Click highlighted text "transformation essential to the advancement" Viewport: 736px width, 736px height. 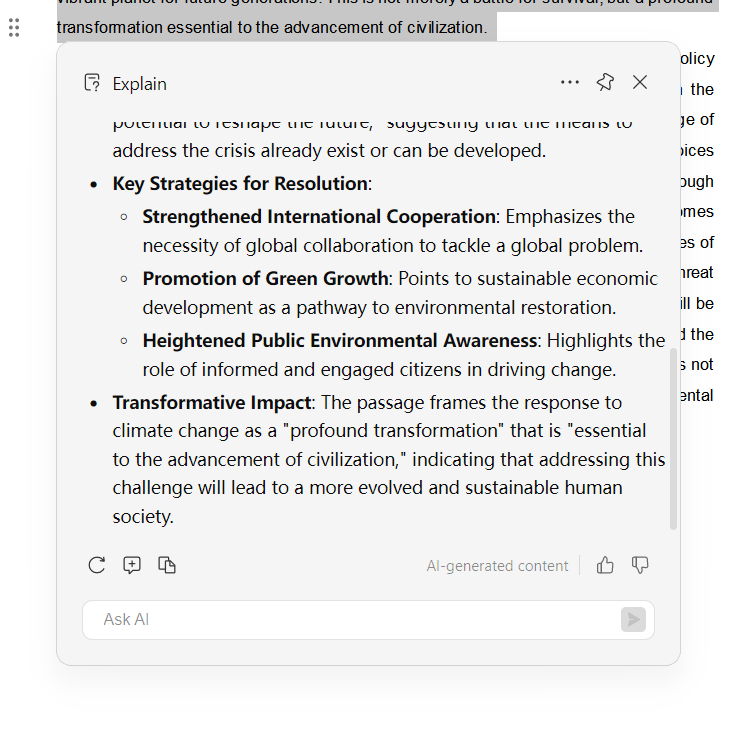[221, 28]
